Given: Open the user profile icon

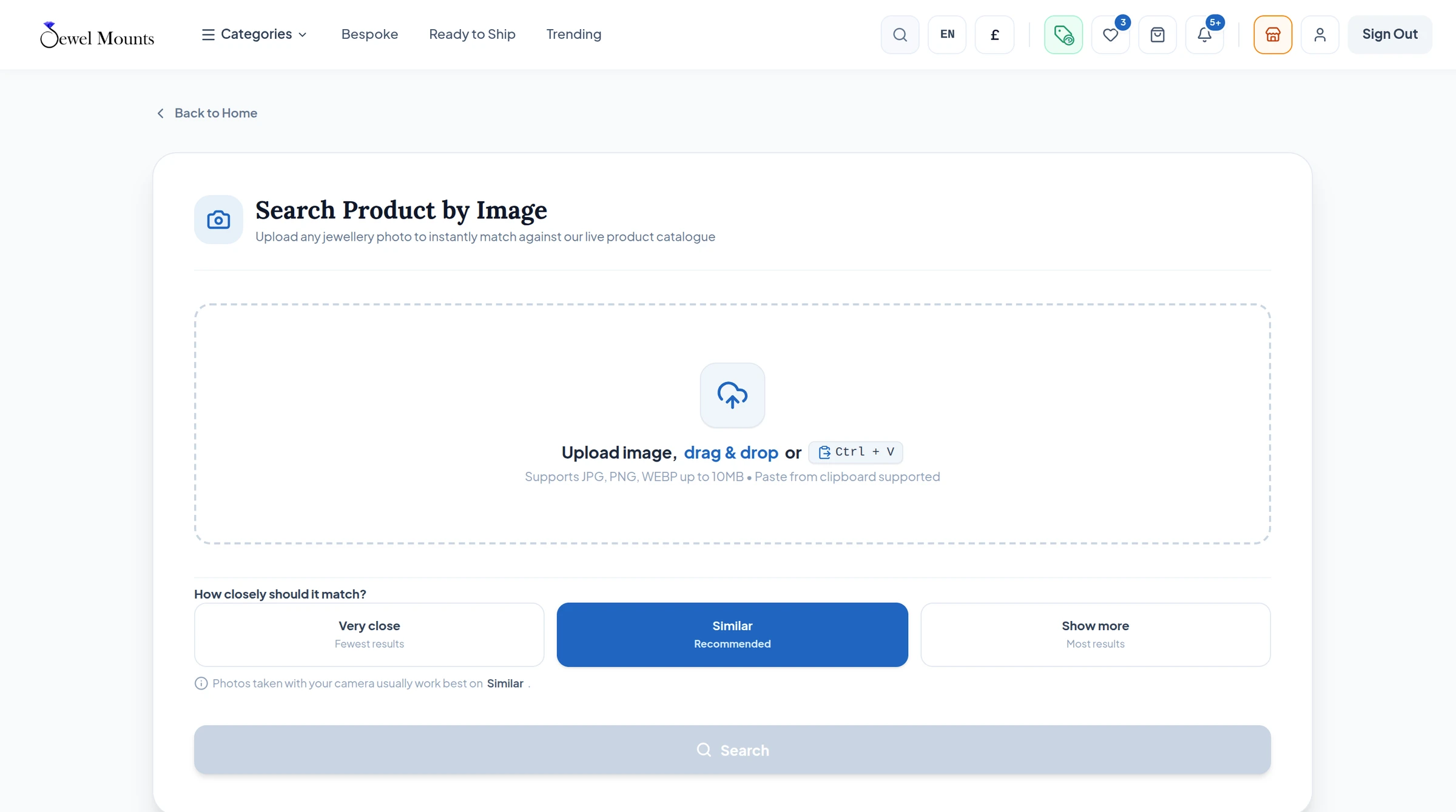Looking at the screenshot, I should (1320, 35).
